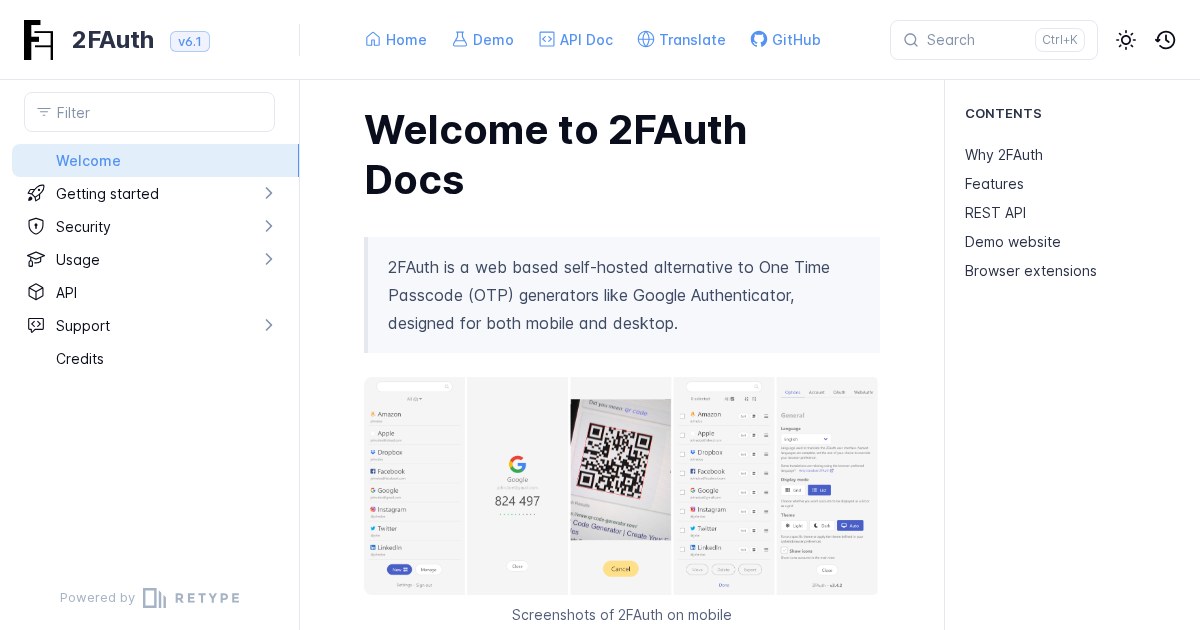1200x630 pixels.
Task: Expand the Support section chevron
Action: point(268,325)
